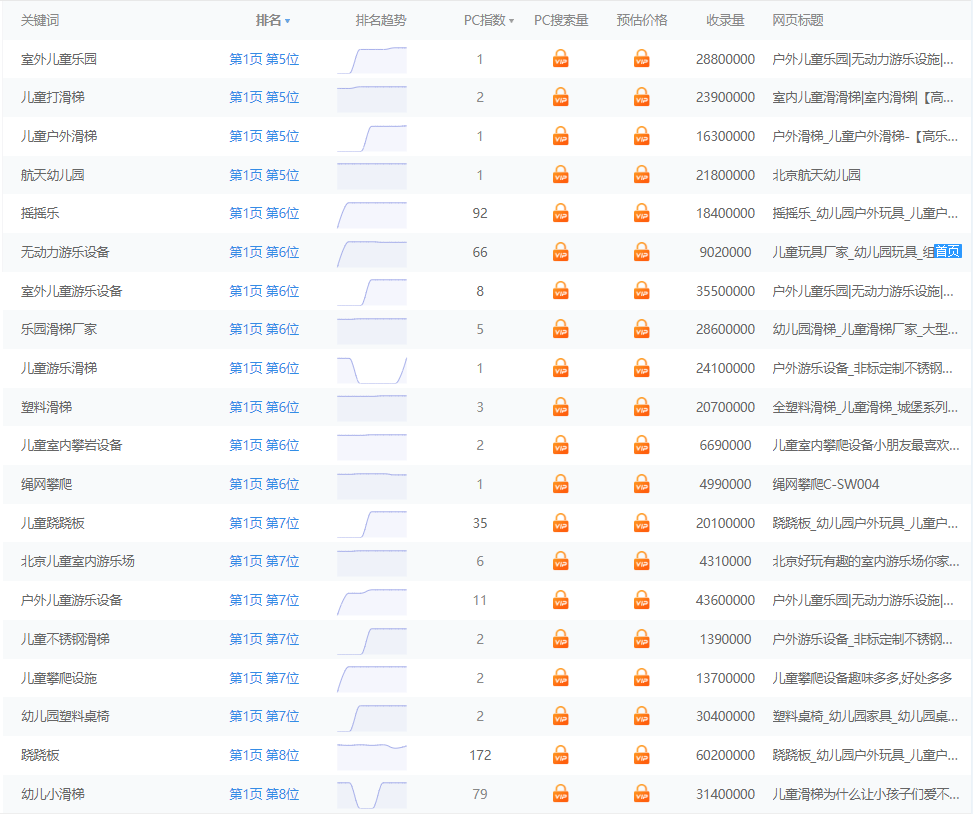Click page title 北京航天幼儿园
973x814 pixels.
[x=816, y=175]
